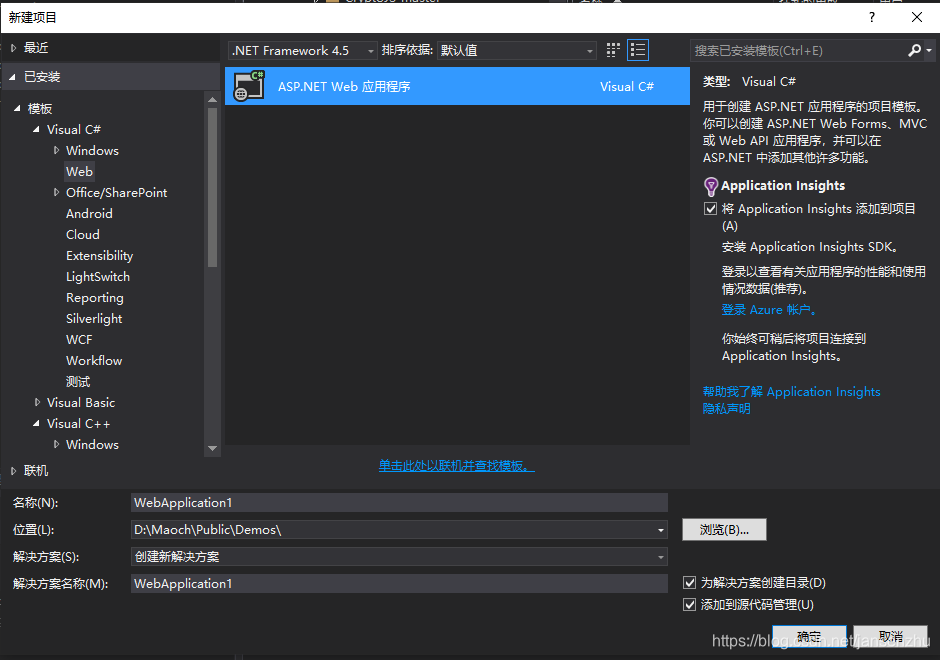Expand Windows under Visual C#
Viewport: 940px width, 660px height.
56,150
